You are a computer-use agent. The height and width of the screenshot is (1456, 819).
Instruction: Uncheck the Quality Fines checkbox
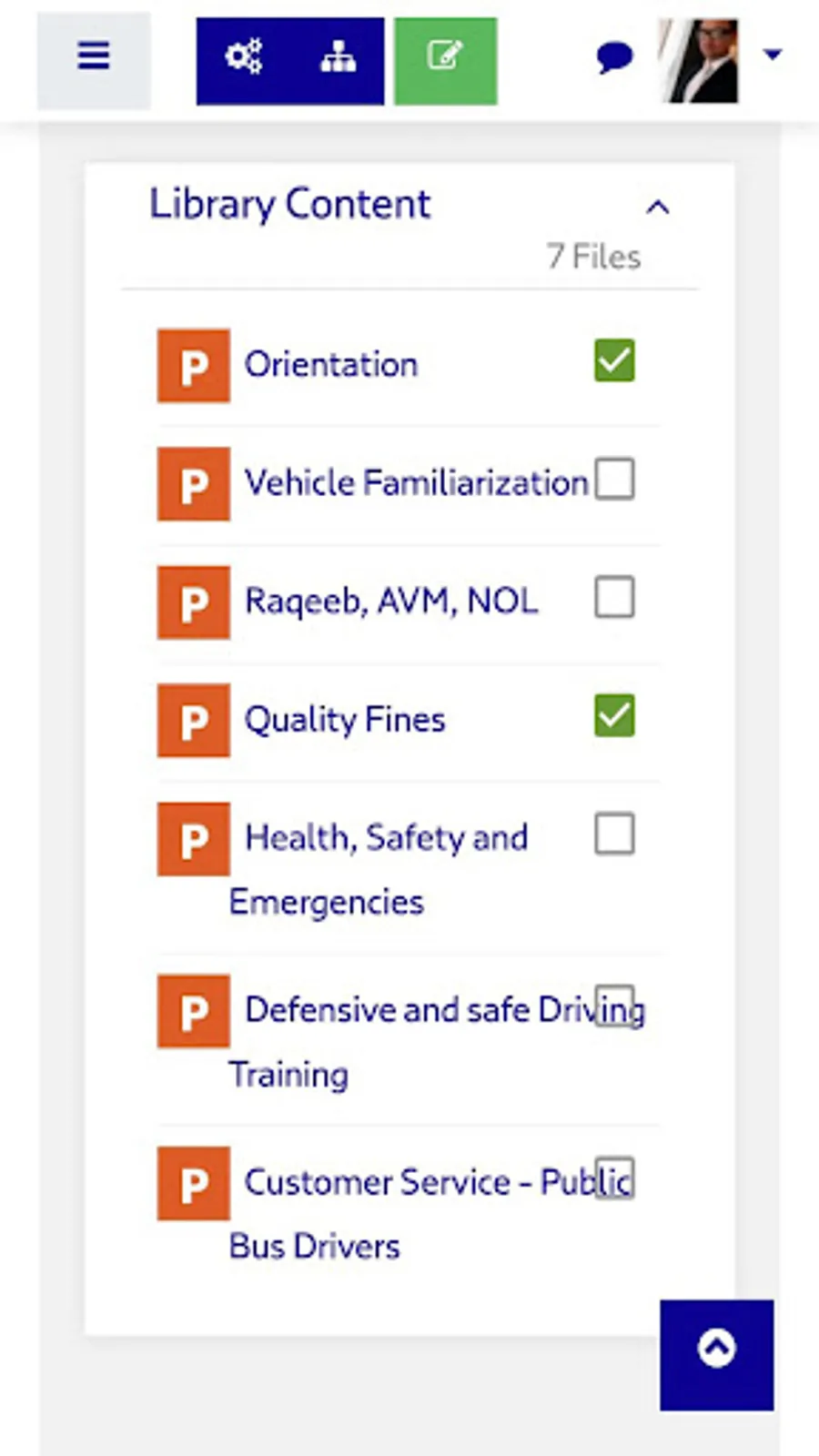point(614,716)
